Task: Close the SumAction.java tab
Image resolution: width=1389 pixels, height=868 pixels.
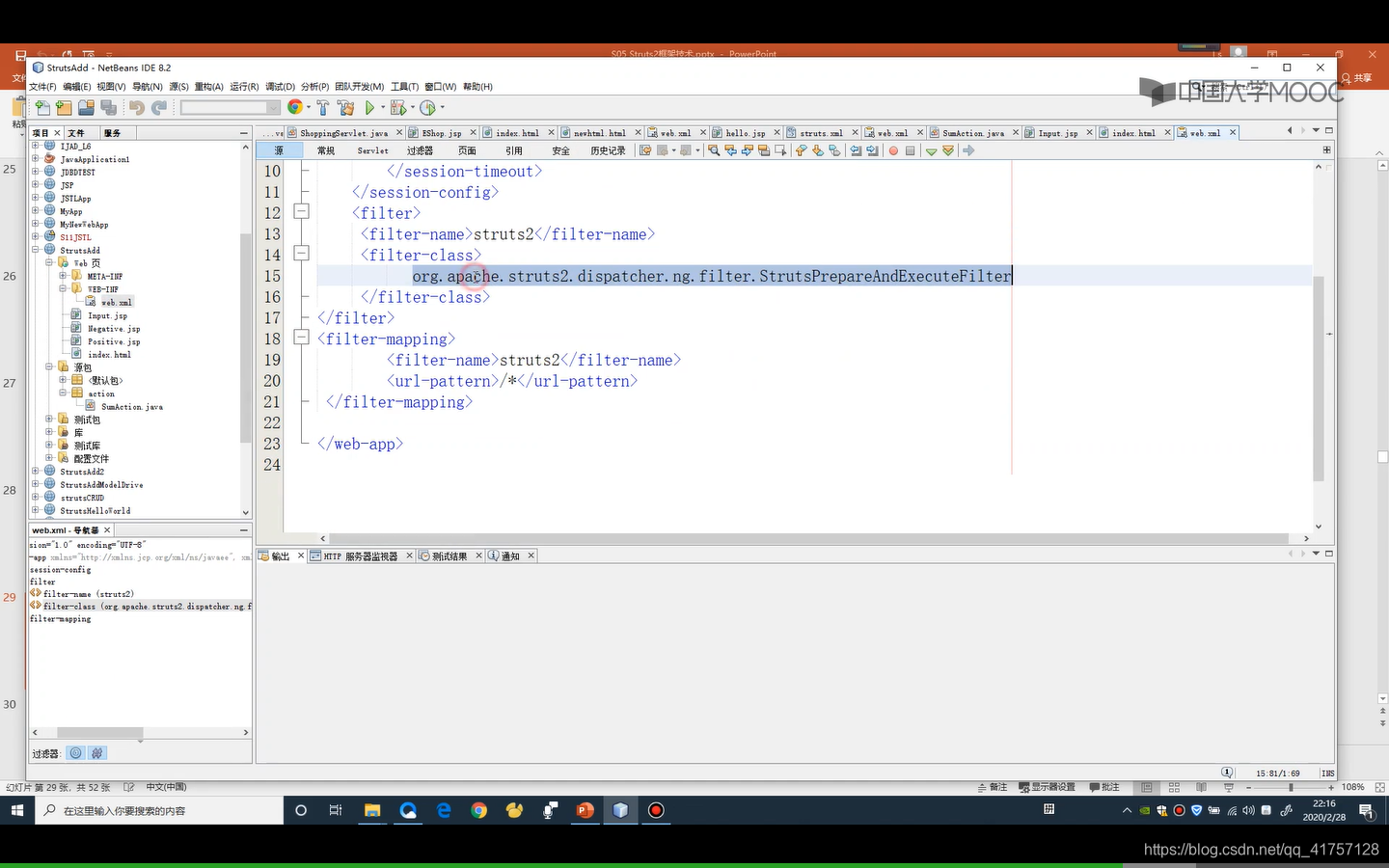Action: (x=1015, y=132)
